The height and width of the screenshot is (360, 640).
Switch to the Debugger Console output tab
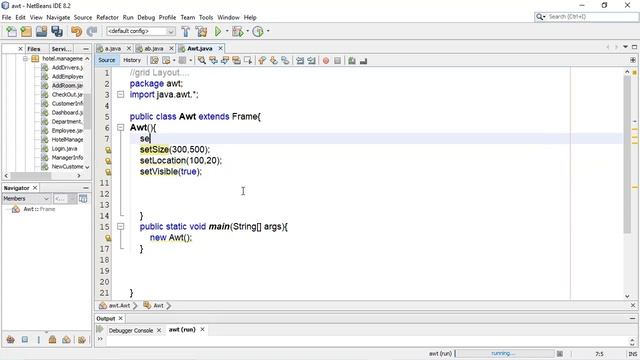pos(131,330)
